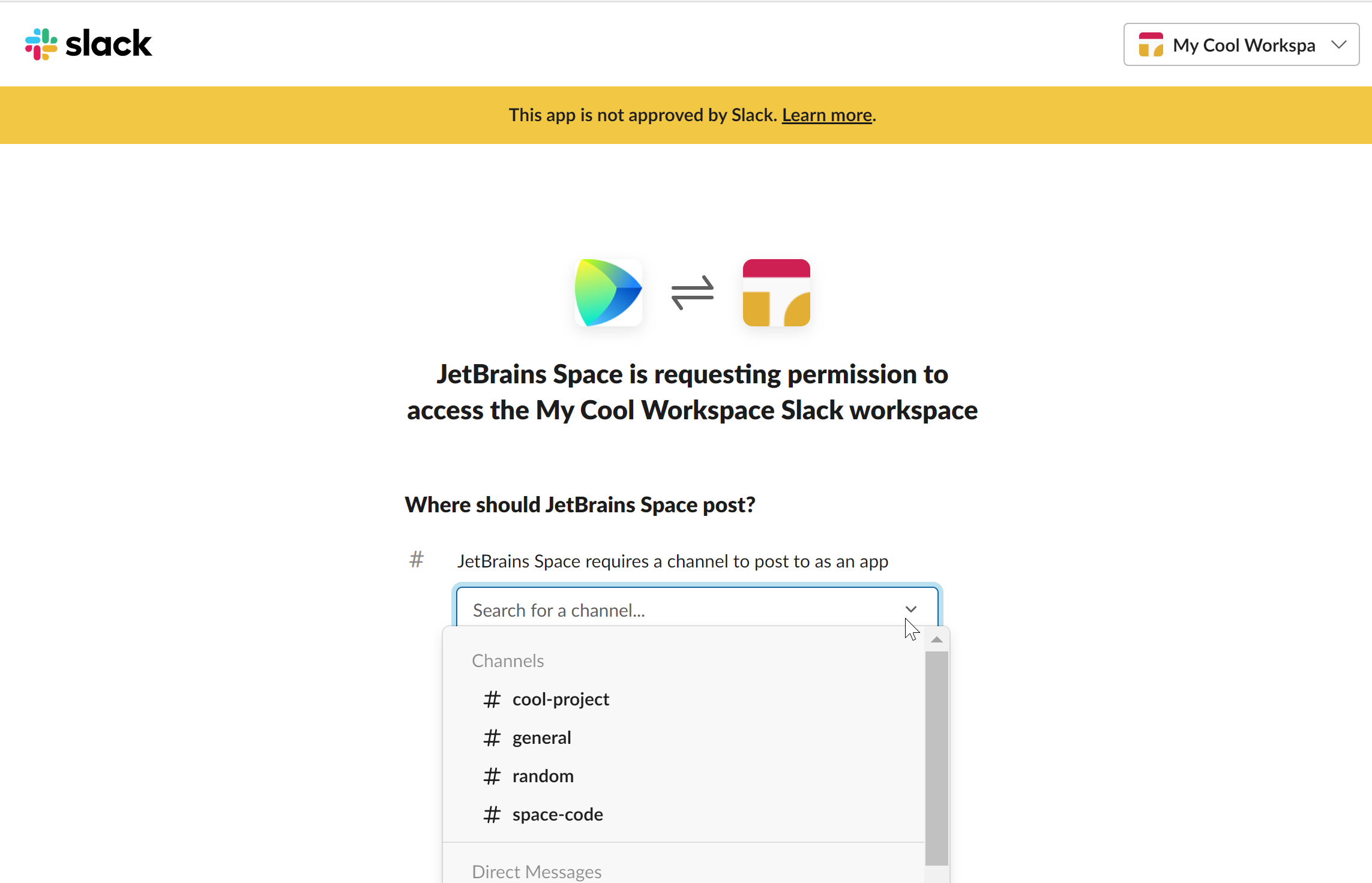Click the Direct Messages section header
The width and height of the screenshot is (1372, 883).
click(537, 872)
